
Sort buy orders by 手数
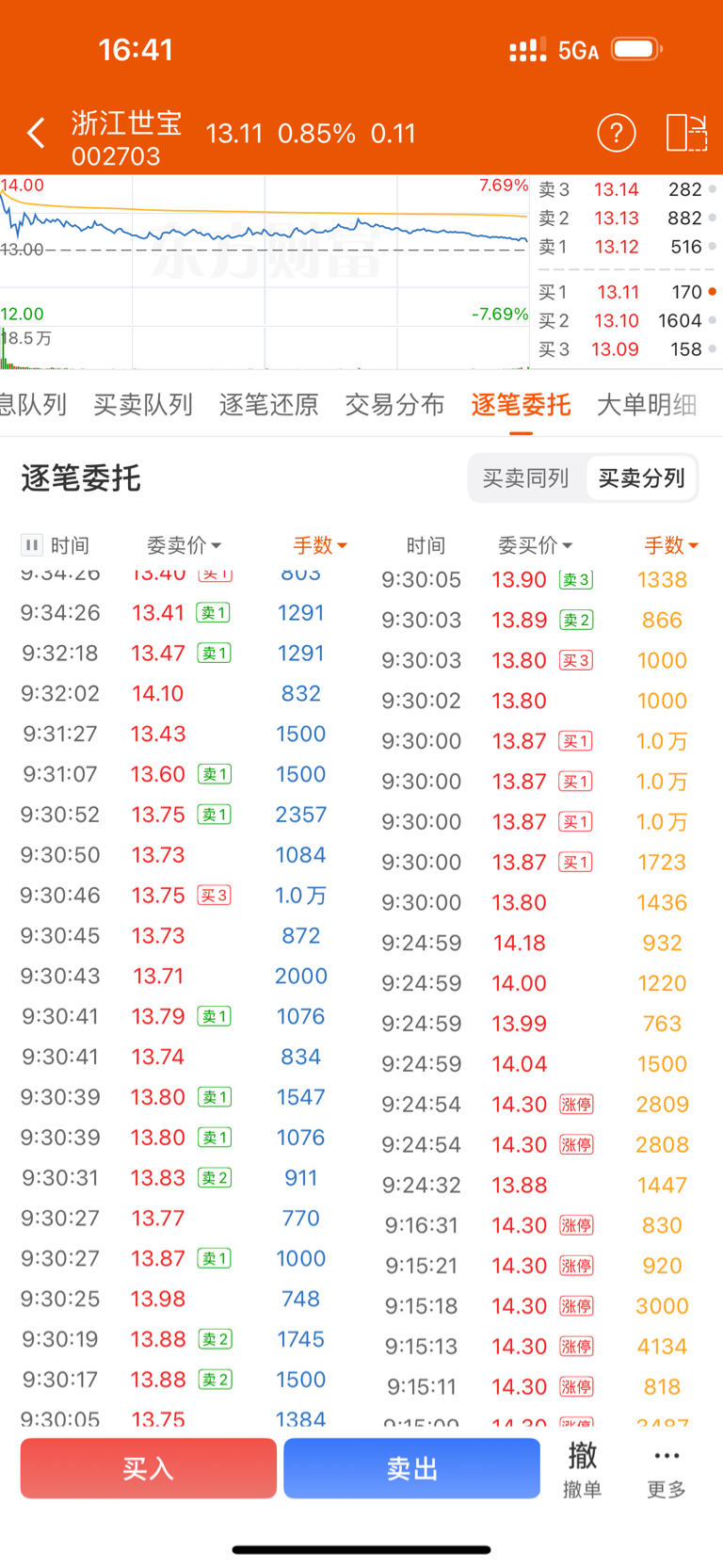pyautogui.click(x=671, y=545)
